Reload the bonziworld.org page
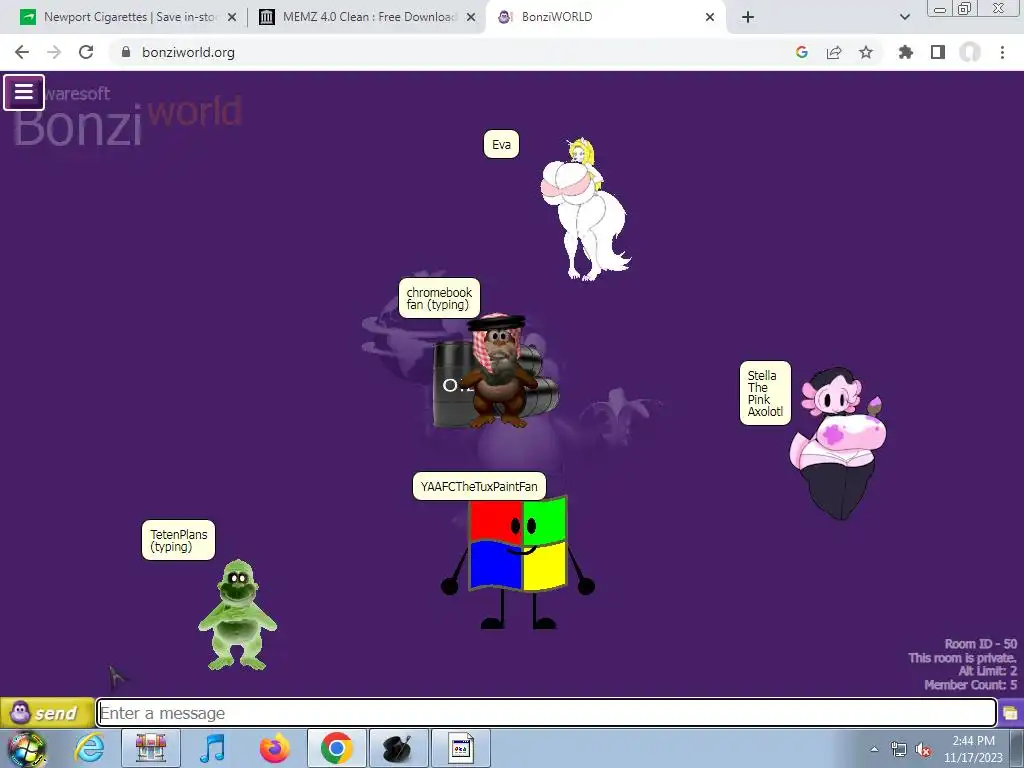This screenshot has height=768, width=1024. 86,52
